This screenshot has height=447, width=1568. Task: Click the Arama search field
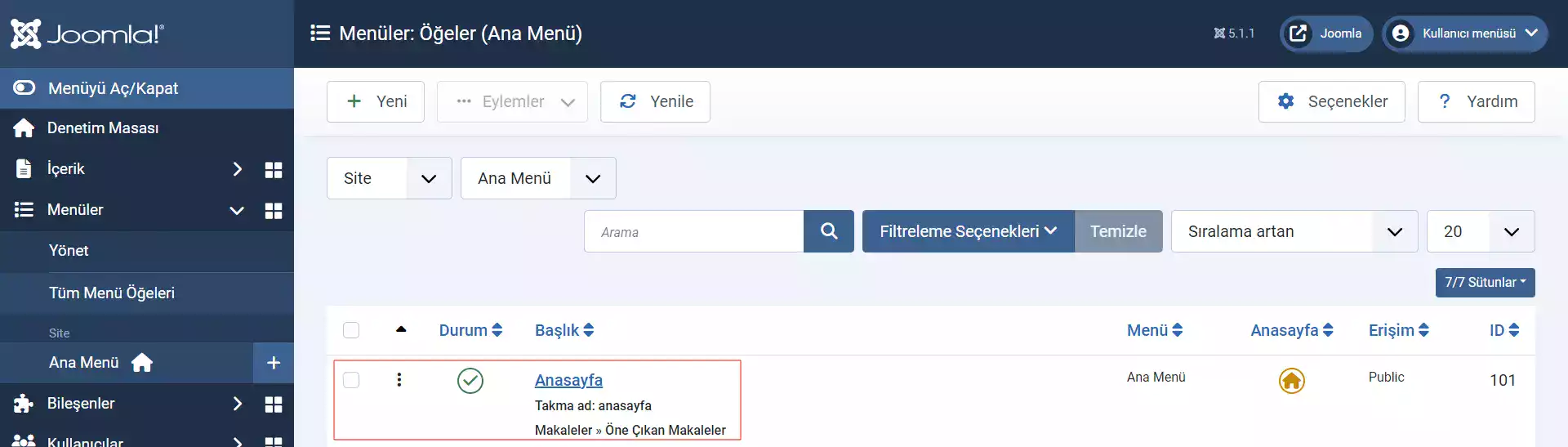click(694, 231)
